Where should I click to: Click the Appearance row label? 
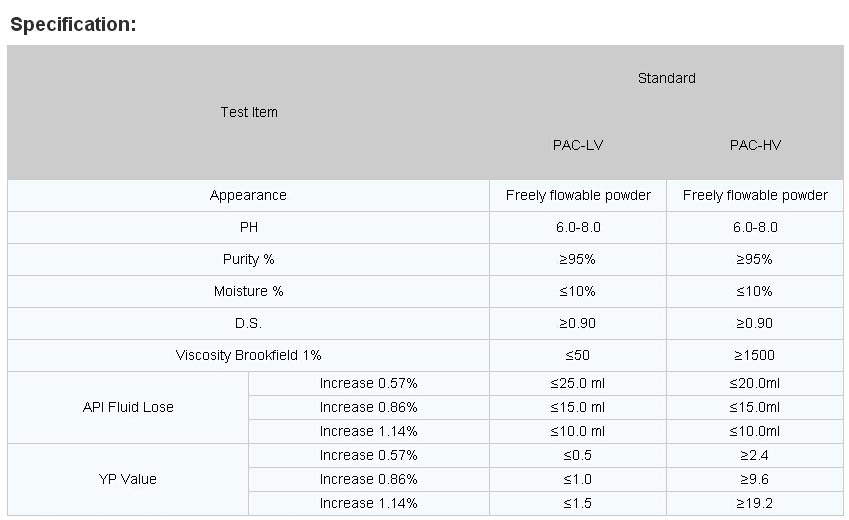pyautogui.click(x=248, y=195)
